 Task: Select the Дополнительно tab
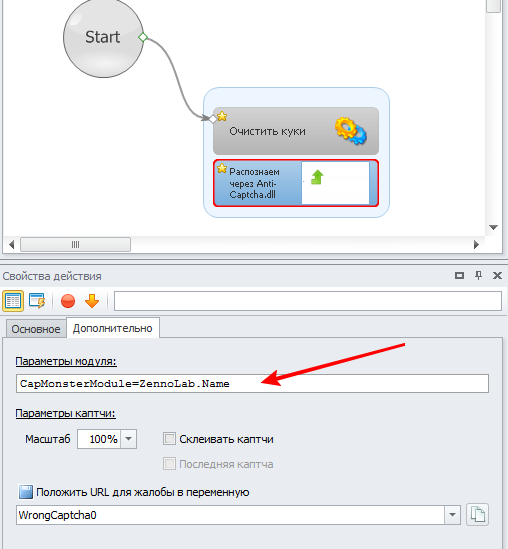pyautogui.click(x=113, y=328)
